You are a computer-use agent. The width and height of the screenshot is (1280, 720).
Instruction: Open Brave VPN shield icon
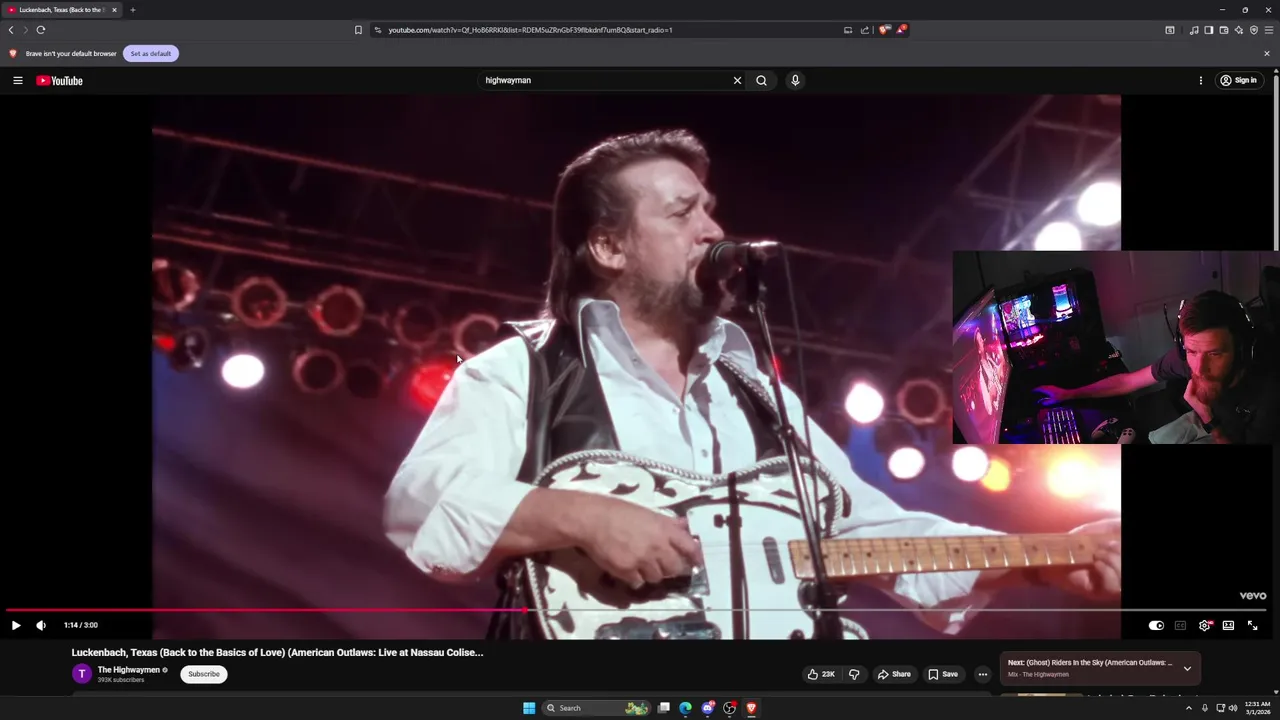point(1254,30)
